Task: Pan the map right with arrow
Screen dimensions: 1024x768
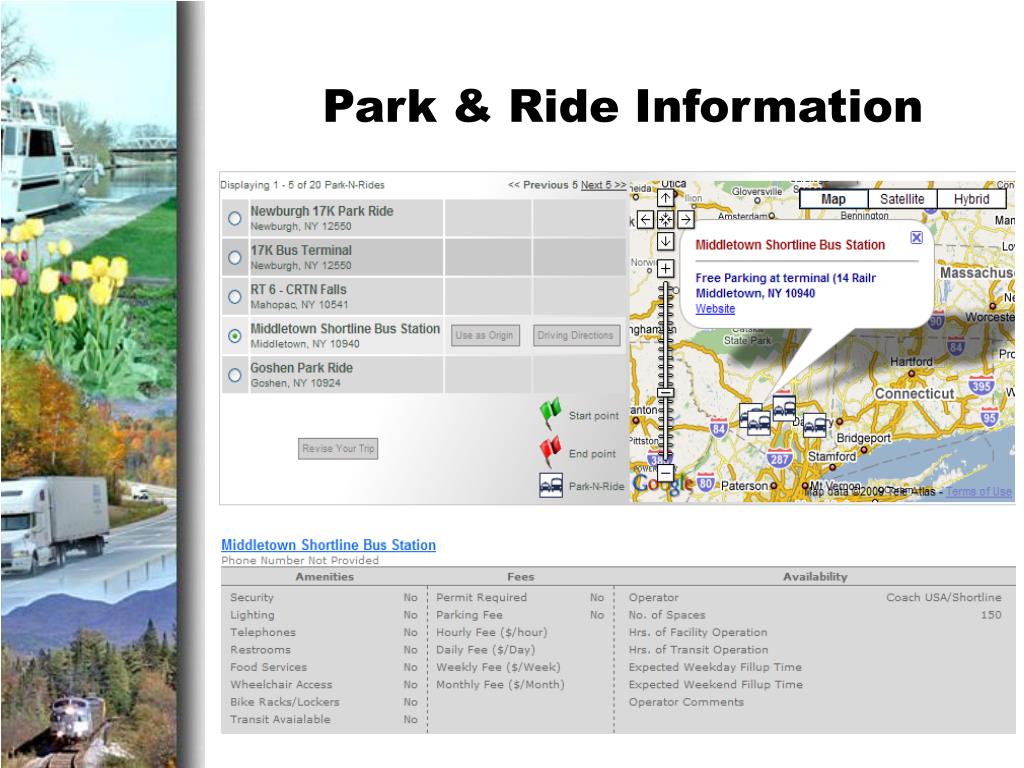Action: (685, 219)
